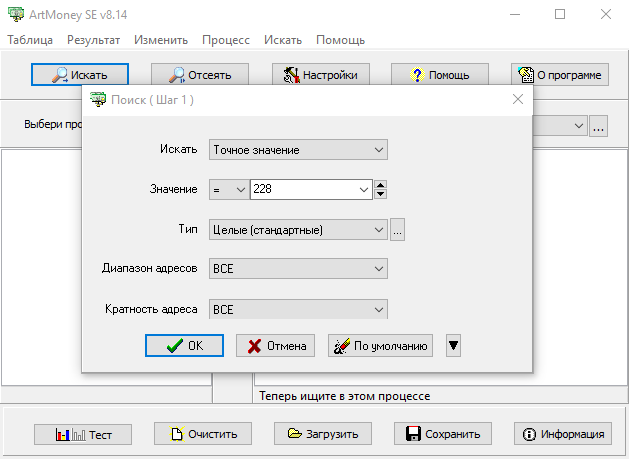Click the Отсеять filter button

(x=200, y=75)
